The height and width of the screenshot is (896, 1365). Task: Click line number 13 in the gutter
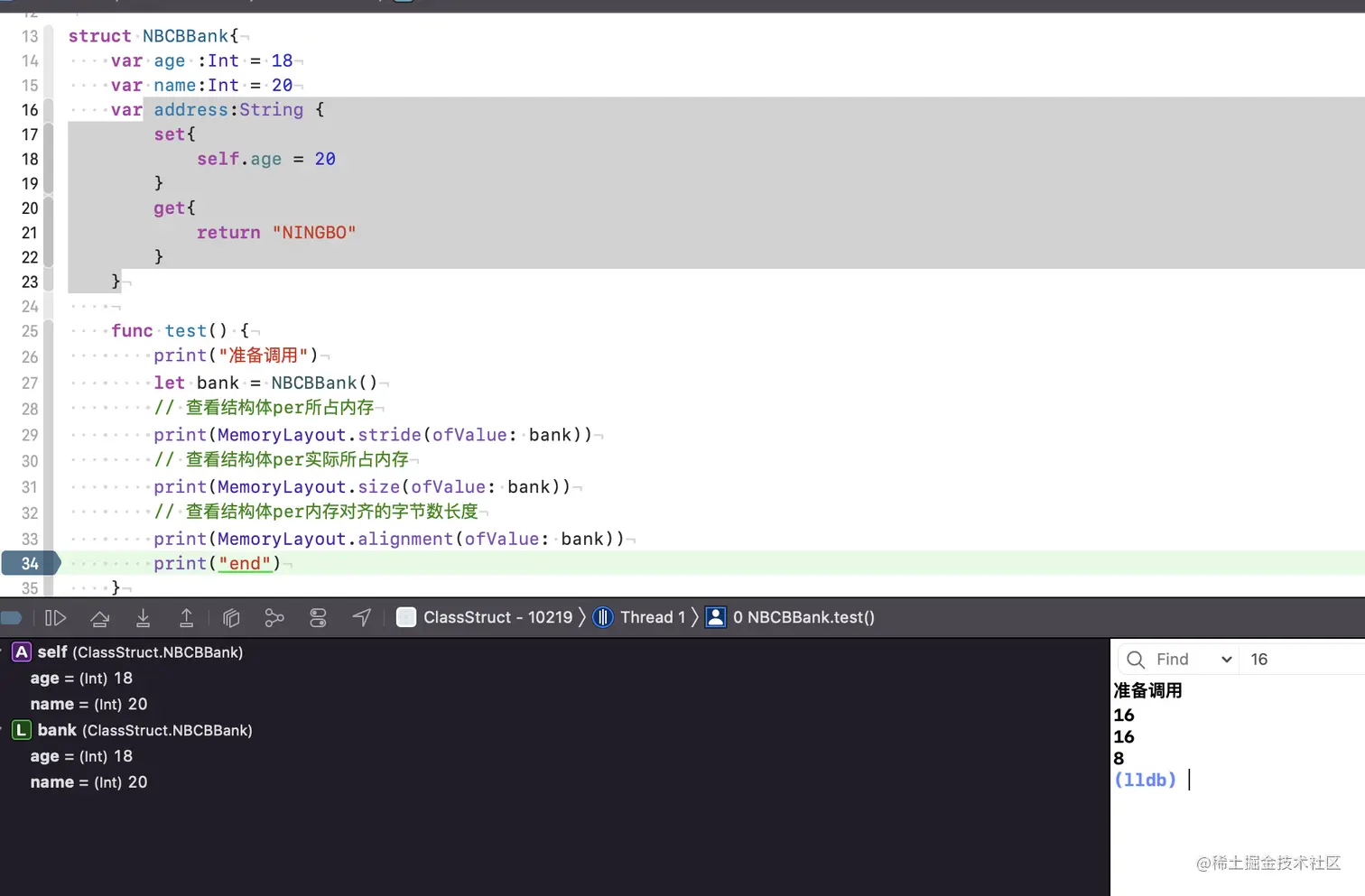click(30, 36)
